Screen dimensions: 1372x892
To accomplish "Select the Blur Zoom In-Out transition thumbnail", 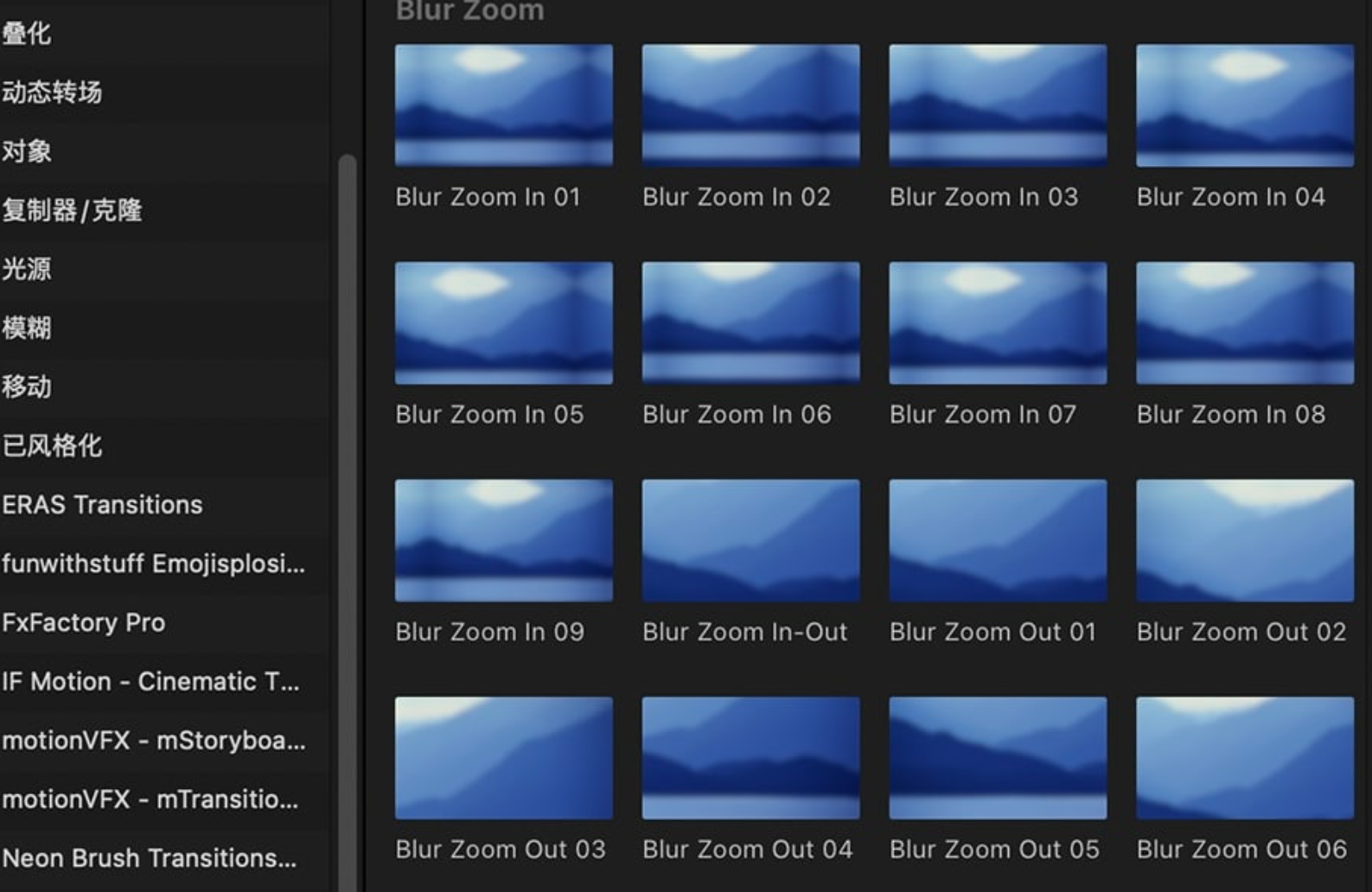I will click(750, 540).
